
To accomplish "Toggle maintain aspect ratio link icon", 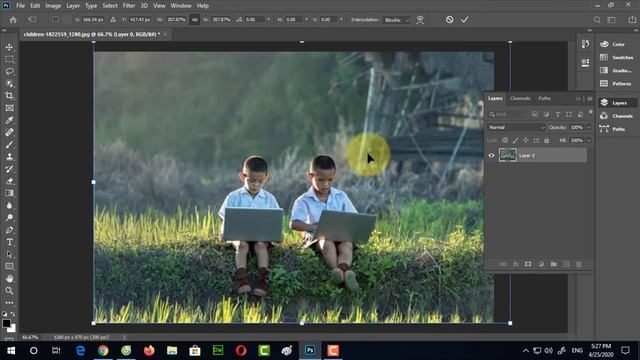I will (x=195, y=20).
